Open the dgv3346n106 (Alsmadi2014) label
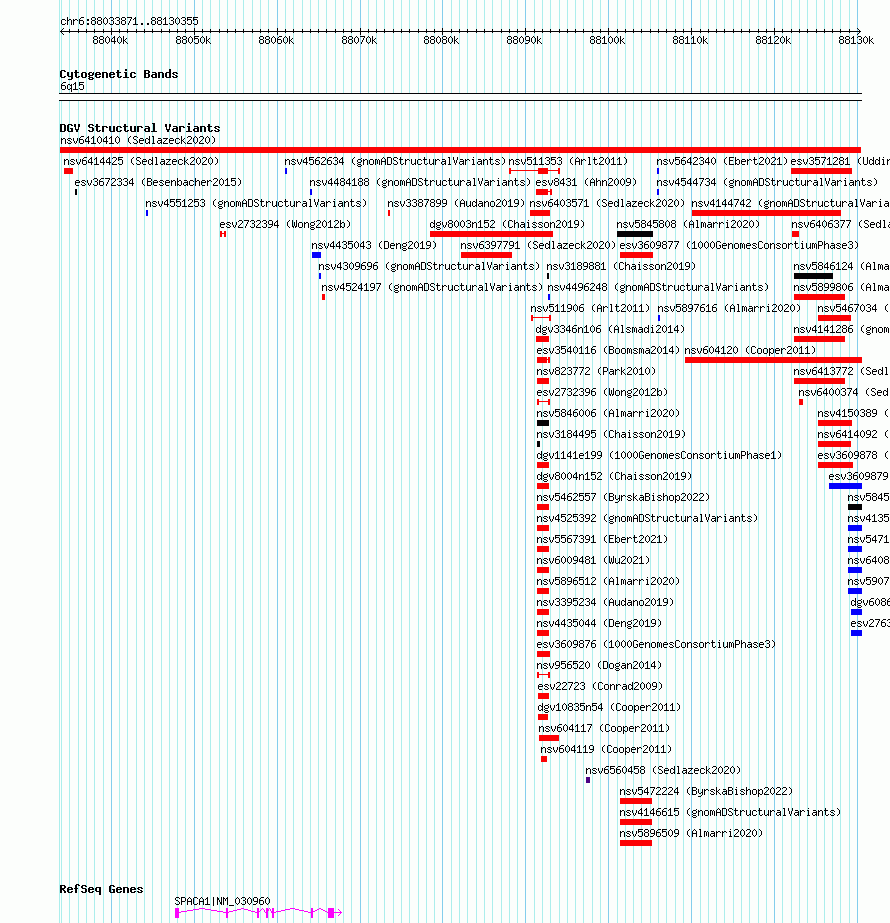Screen dimensions: 890x923 610,329
